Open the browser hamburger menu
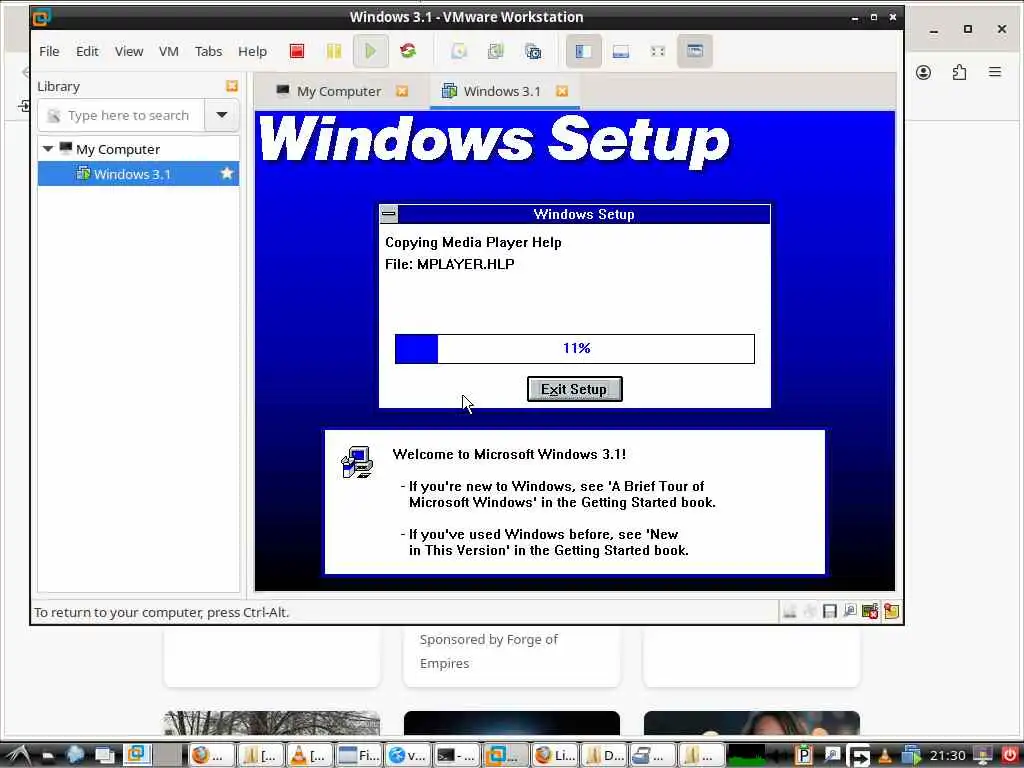 tap(995, 72)
